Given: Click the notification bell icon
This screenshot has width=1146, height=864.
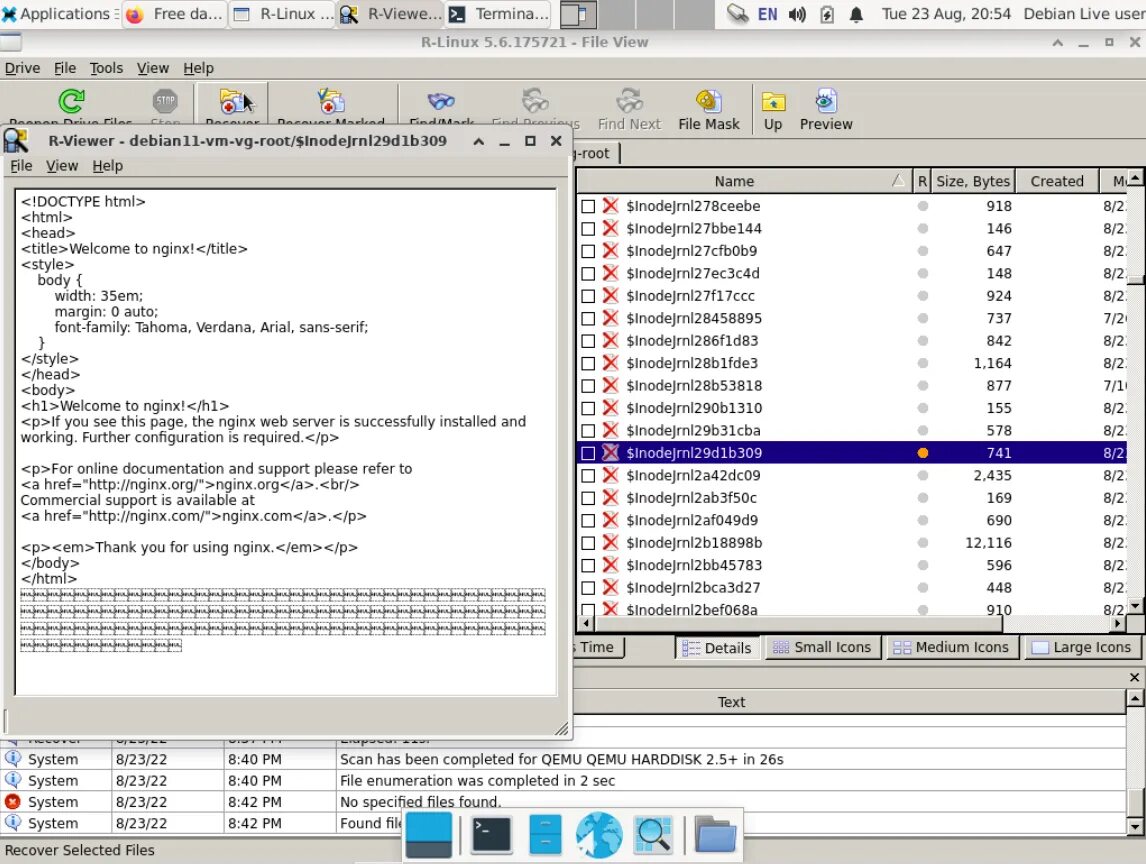Looking at the screenshot, I should [x=856, y=14].
